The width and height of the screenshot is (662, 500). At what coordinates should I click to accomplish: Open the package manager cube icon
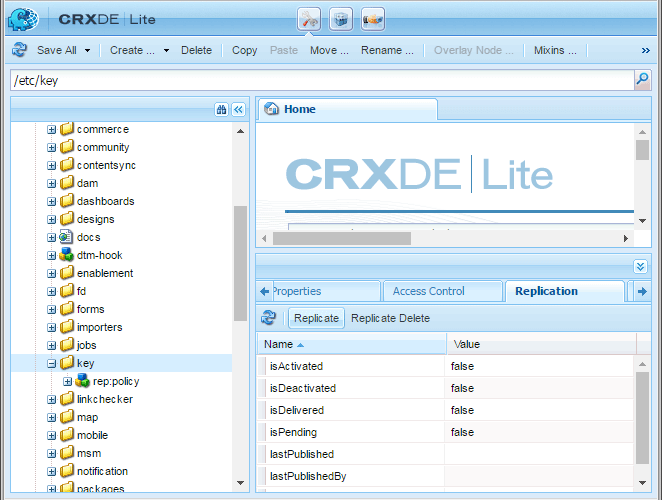(x=341, y=19)
